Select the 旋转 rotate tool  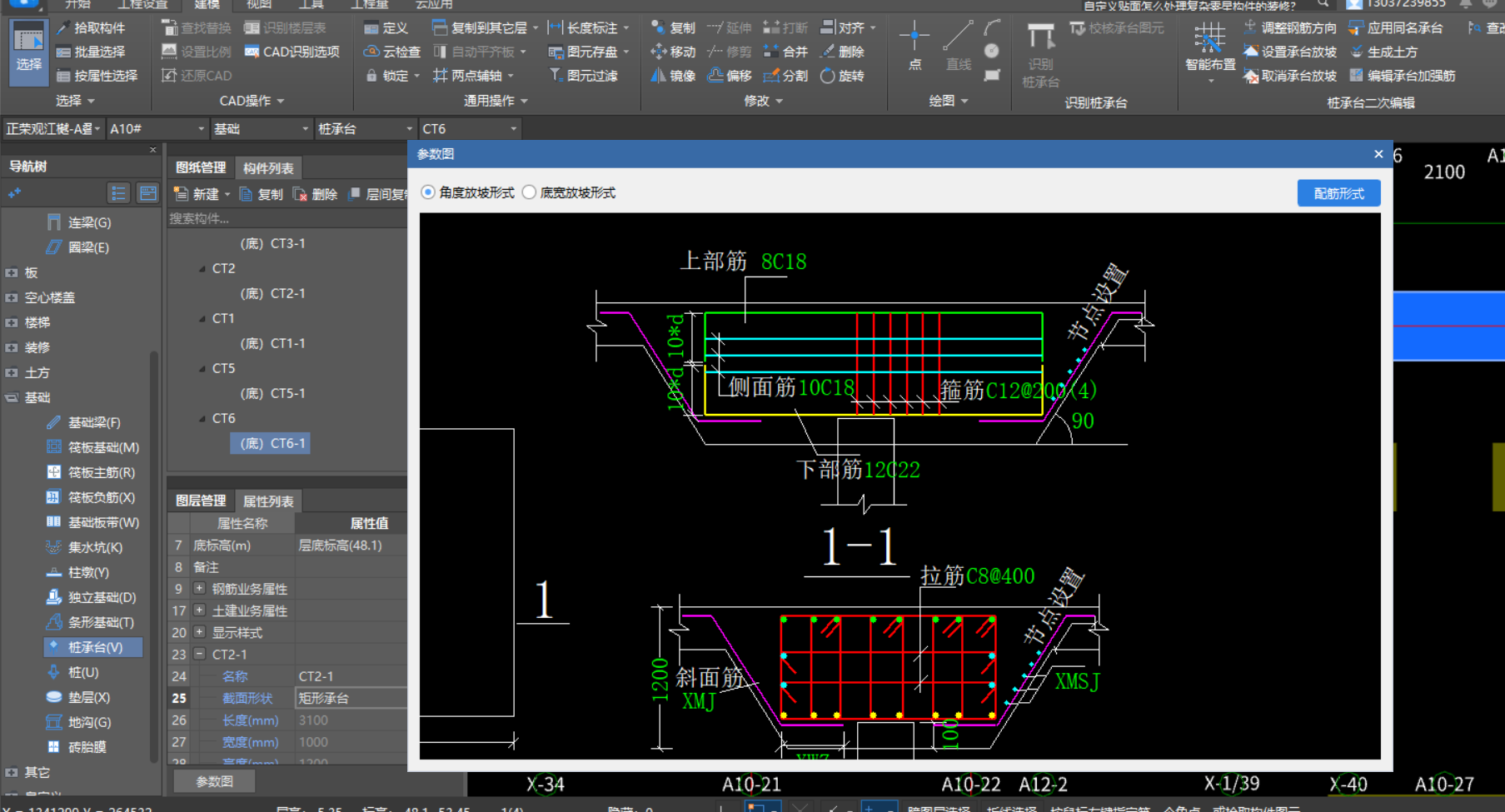[x=842, y=76]
